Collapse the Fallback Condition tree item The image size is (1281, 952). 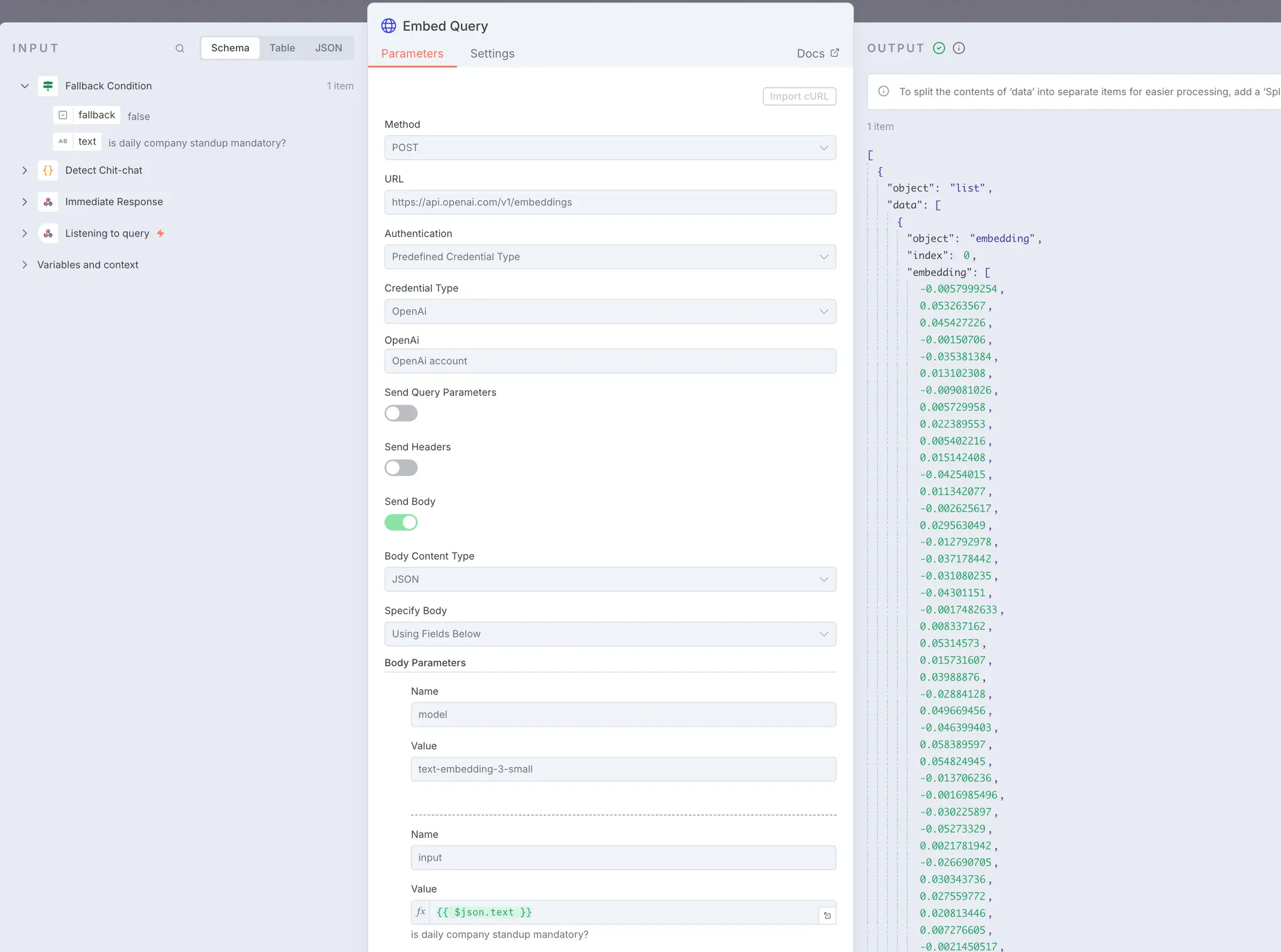24,86
